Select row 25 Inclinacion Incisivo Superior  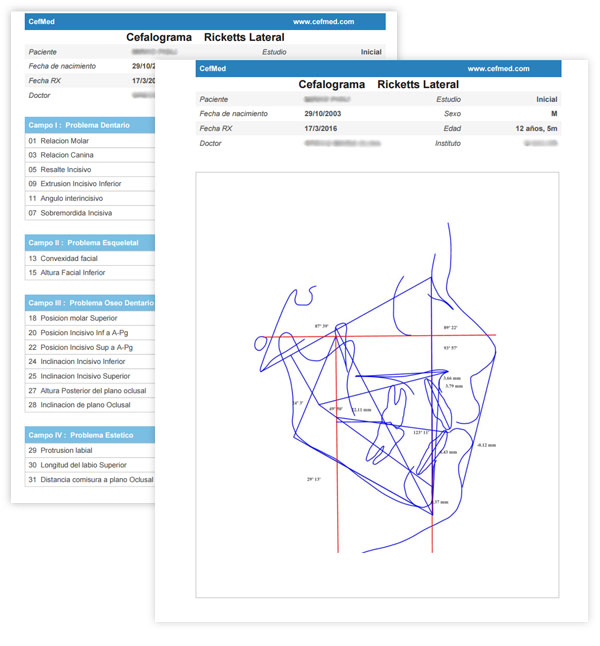pos(90,377)
